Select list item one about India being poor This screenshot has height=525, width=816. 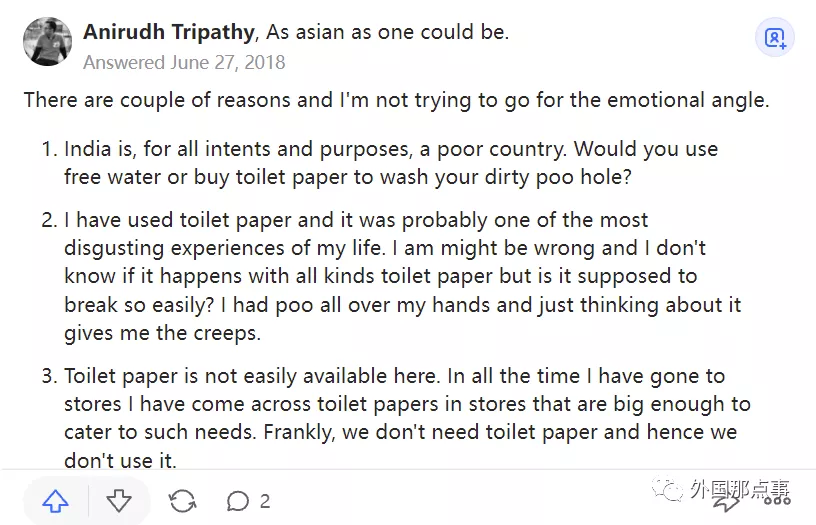[x=390, y=163]
